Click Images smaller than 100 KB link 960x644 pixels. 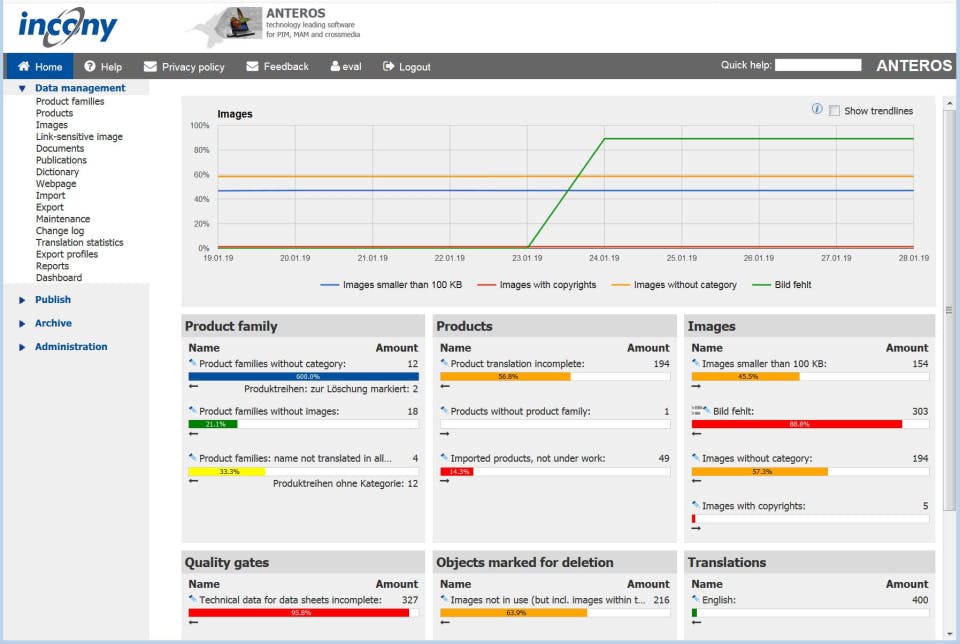point(764,364)
